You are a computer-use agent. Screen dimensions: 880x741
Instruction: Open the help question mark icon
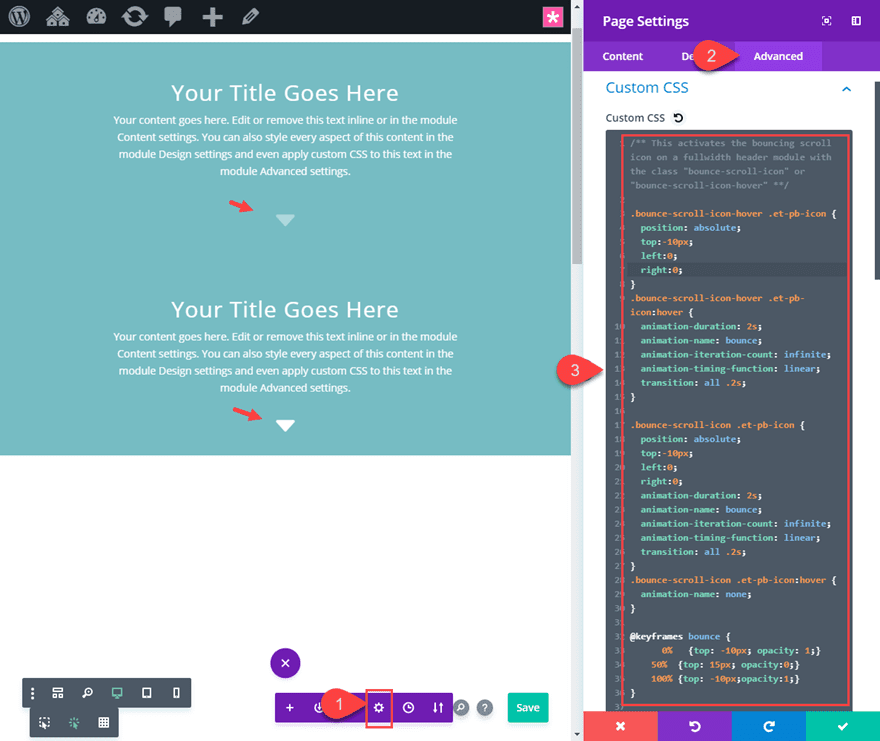coord(485,707)
